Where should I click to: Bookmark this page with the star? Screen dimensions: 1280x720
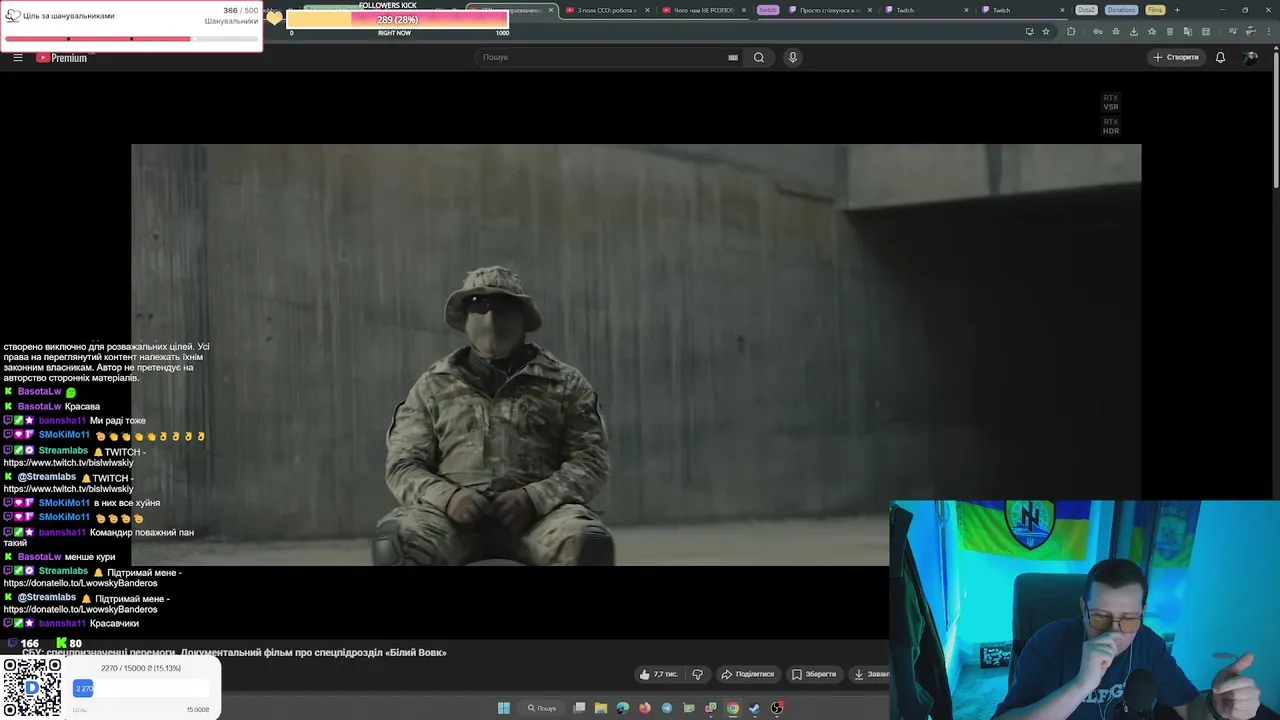point(1046,31)
